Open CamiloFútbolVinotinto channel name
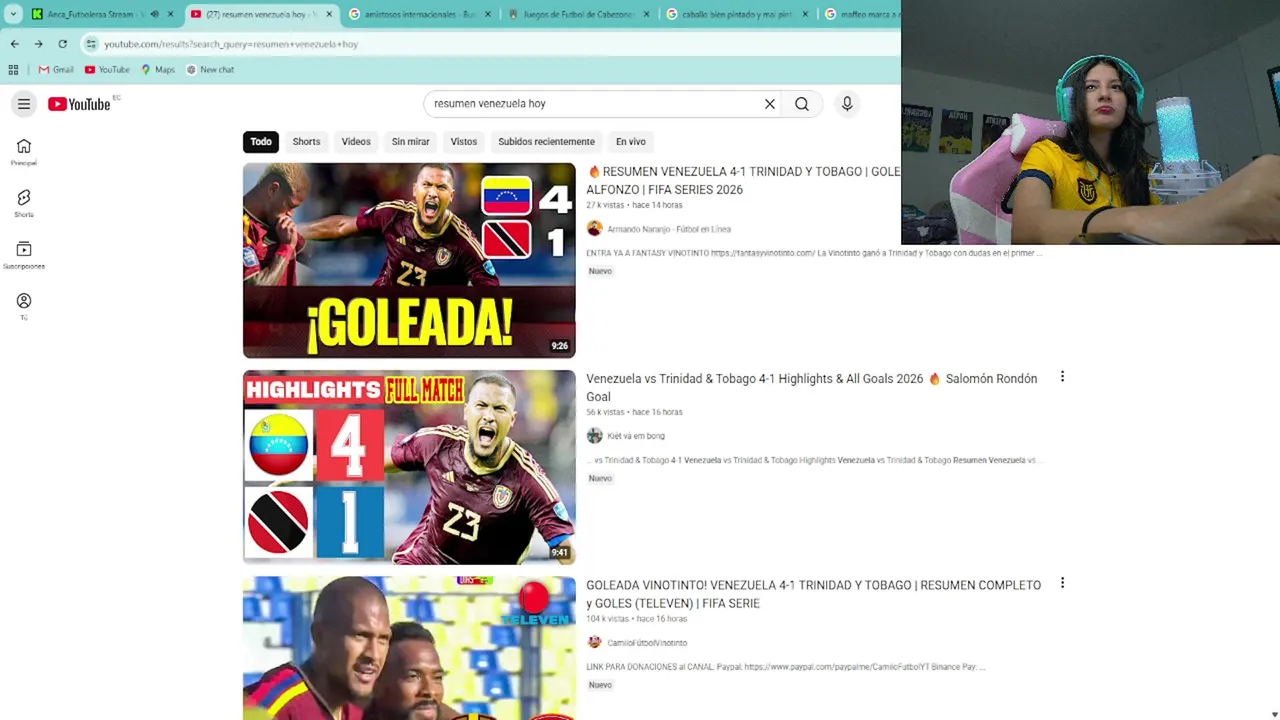This screenshot has height=720, width=1280. (x=647, y=643)
